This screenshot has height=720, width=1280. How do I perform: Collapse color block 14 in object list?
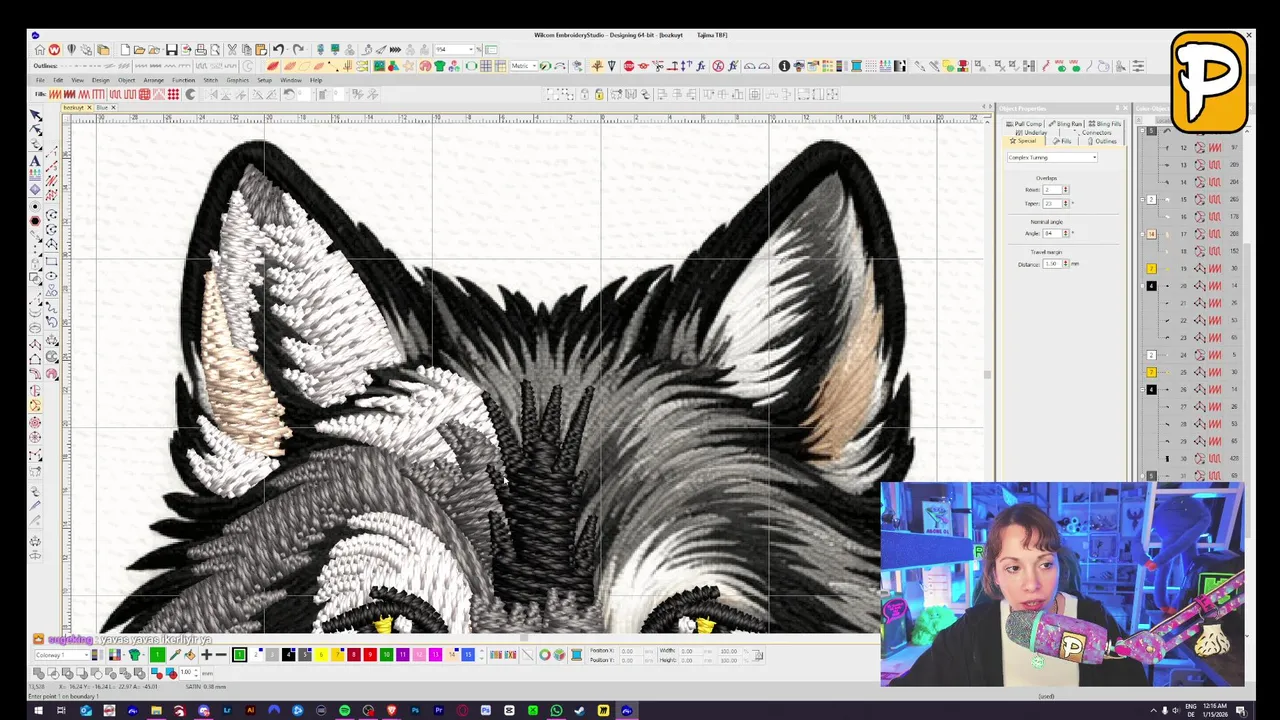pos(1142,234)
